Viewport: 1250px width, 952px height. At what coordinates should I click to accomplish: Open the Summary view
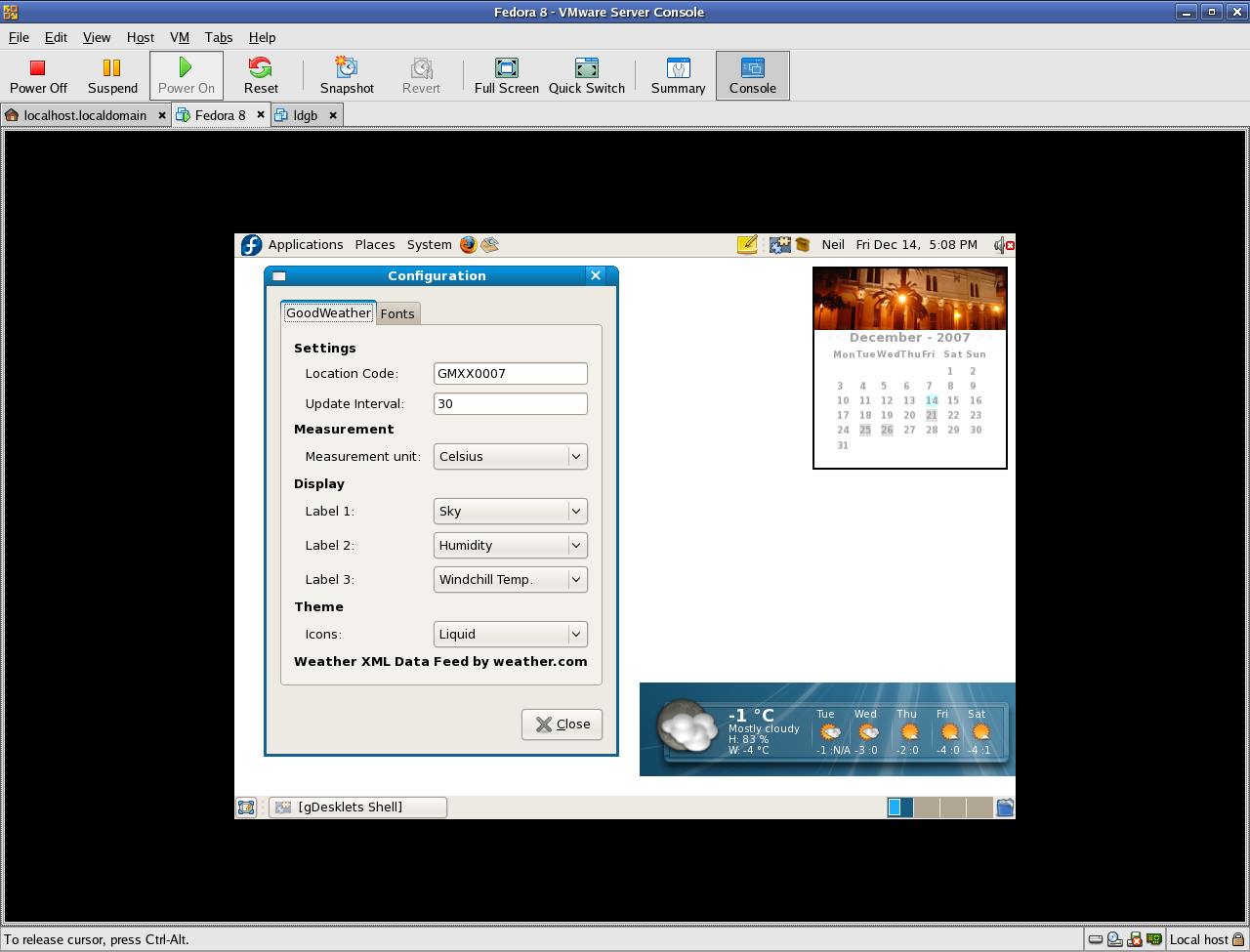click(x=678, y=76)
